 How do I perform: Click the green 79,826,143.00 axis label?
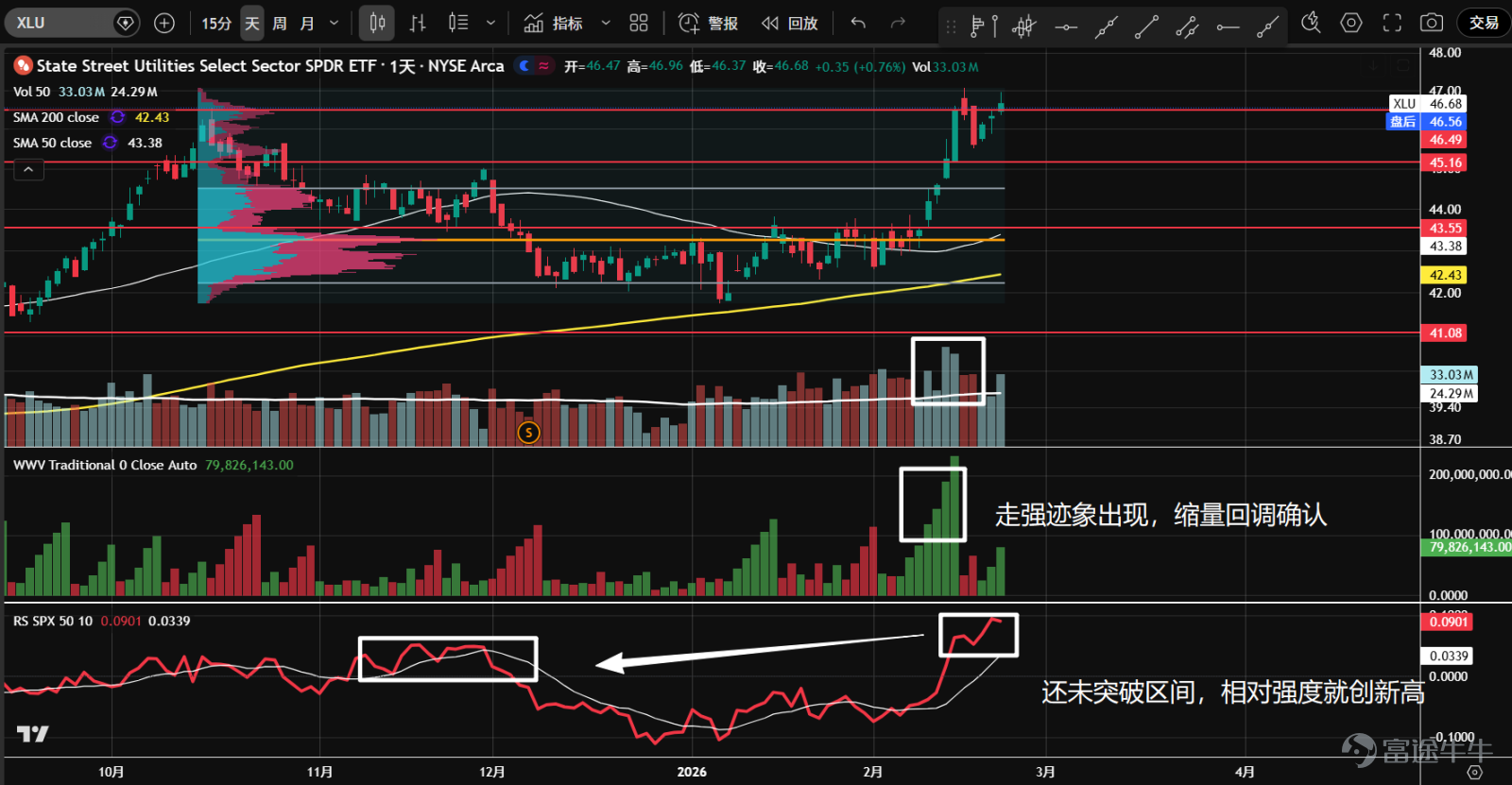tap(1467, 547)
